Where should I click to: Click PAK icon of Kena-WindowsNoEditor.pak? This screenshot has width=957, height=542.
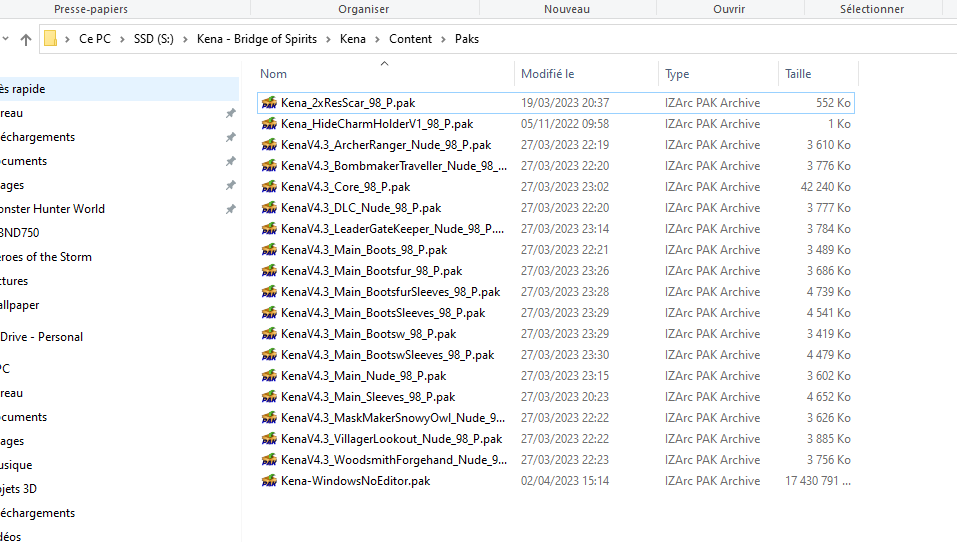coord(269,481)
